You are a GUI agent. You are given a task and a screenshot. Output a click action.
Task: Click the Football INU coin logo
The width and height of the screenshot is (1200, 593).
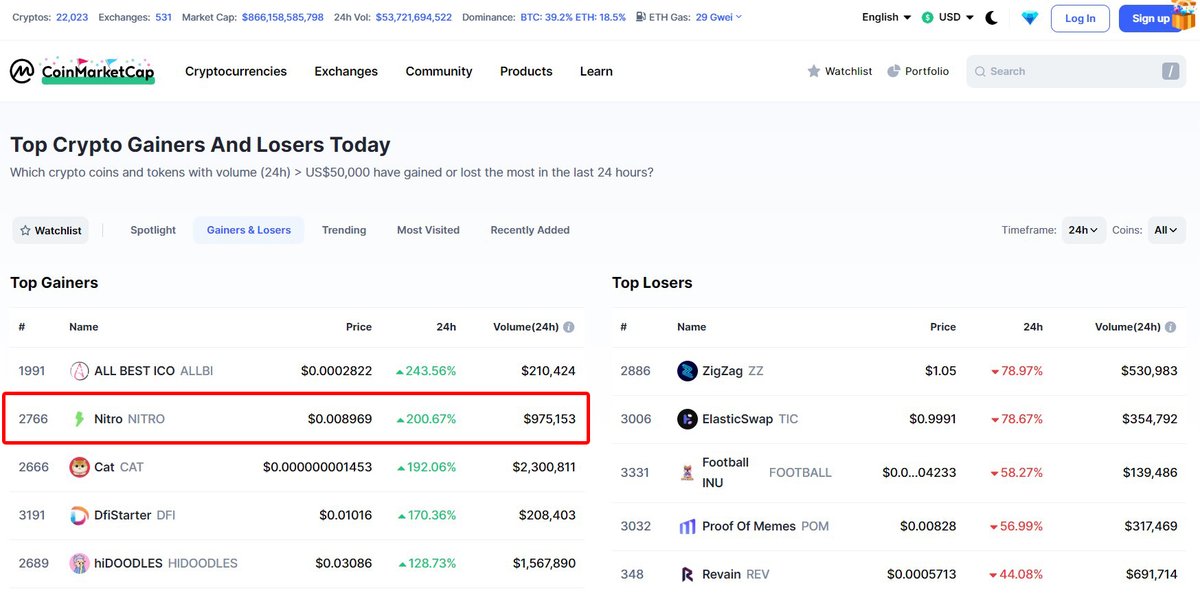(687, 472)
